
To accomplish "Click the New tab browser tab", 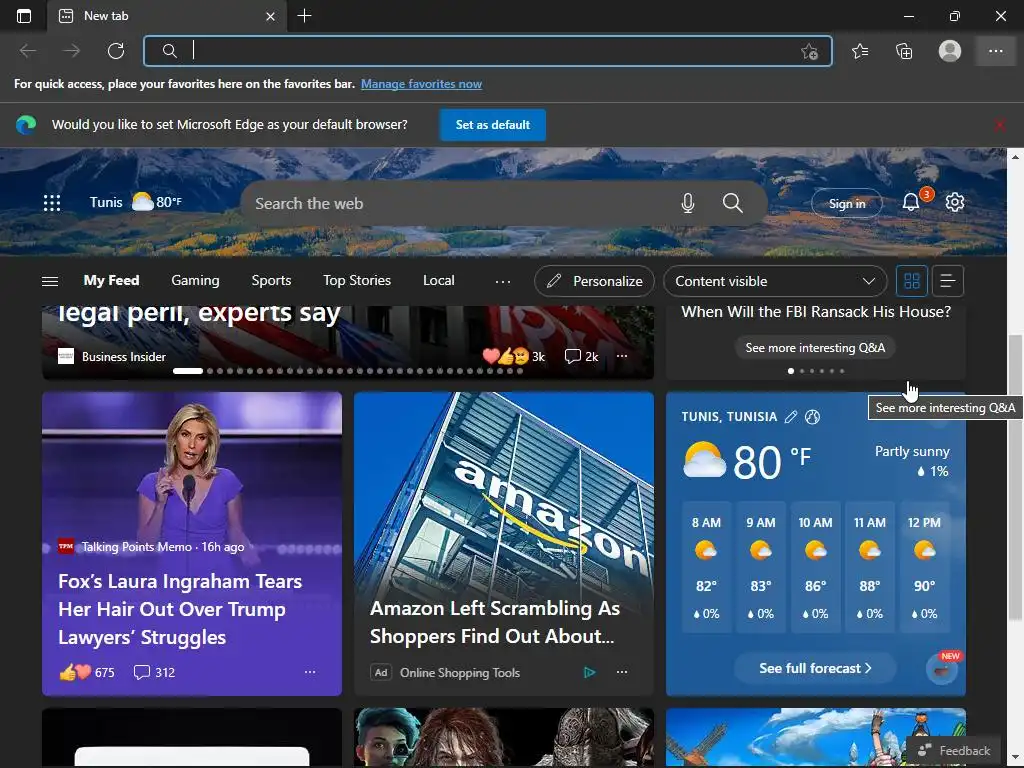I will tap(167, 16).
